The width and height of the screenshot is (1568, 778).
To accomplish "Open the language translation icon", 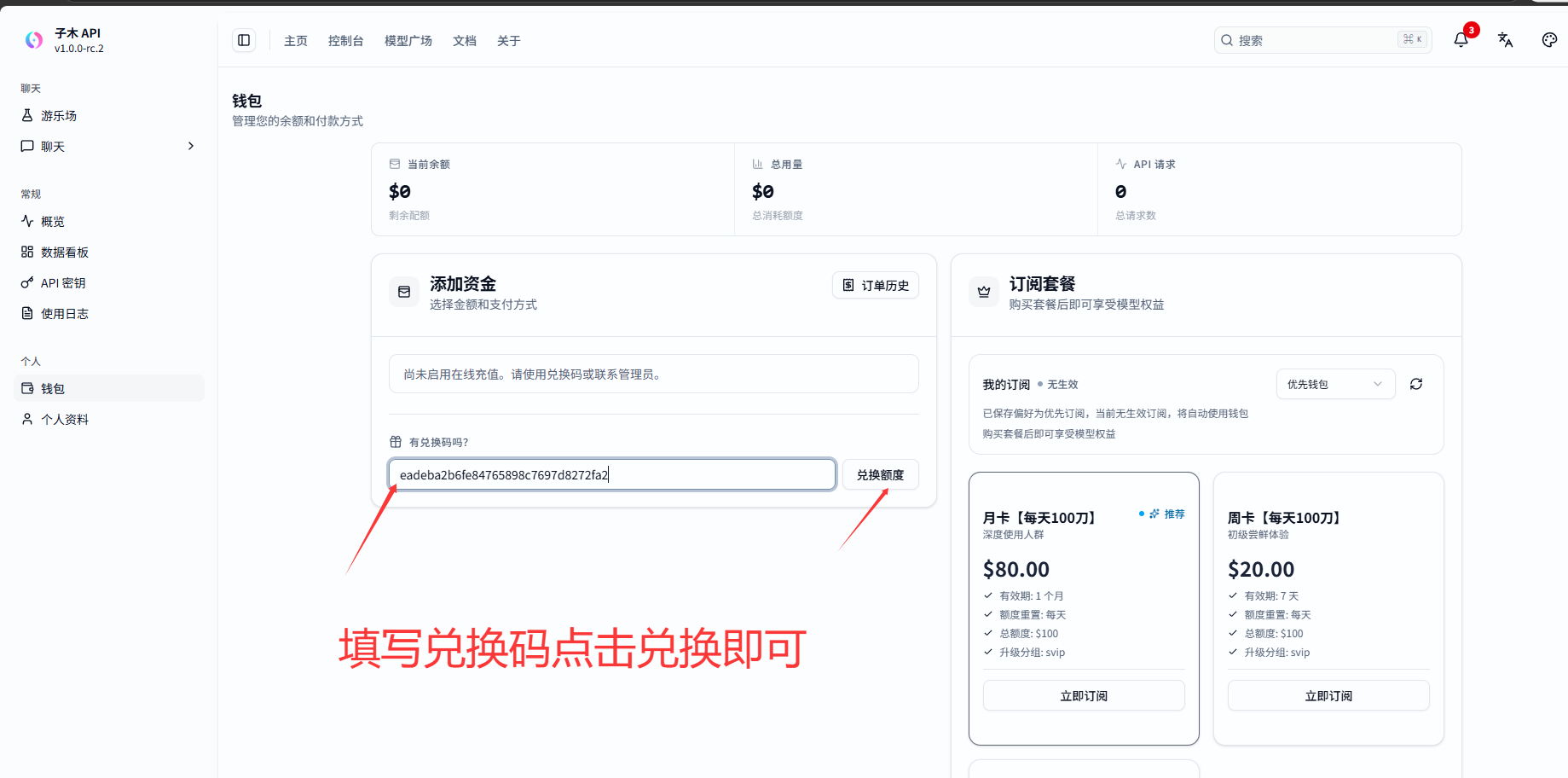I will pos(1506,40).
